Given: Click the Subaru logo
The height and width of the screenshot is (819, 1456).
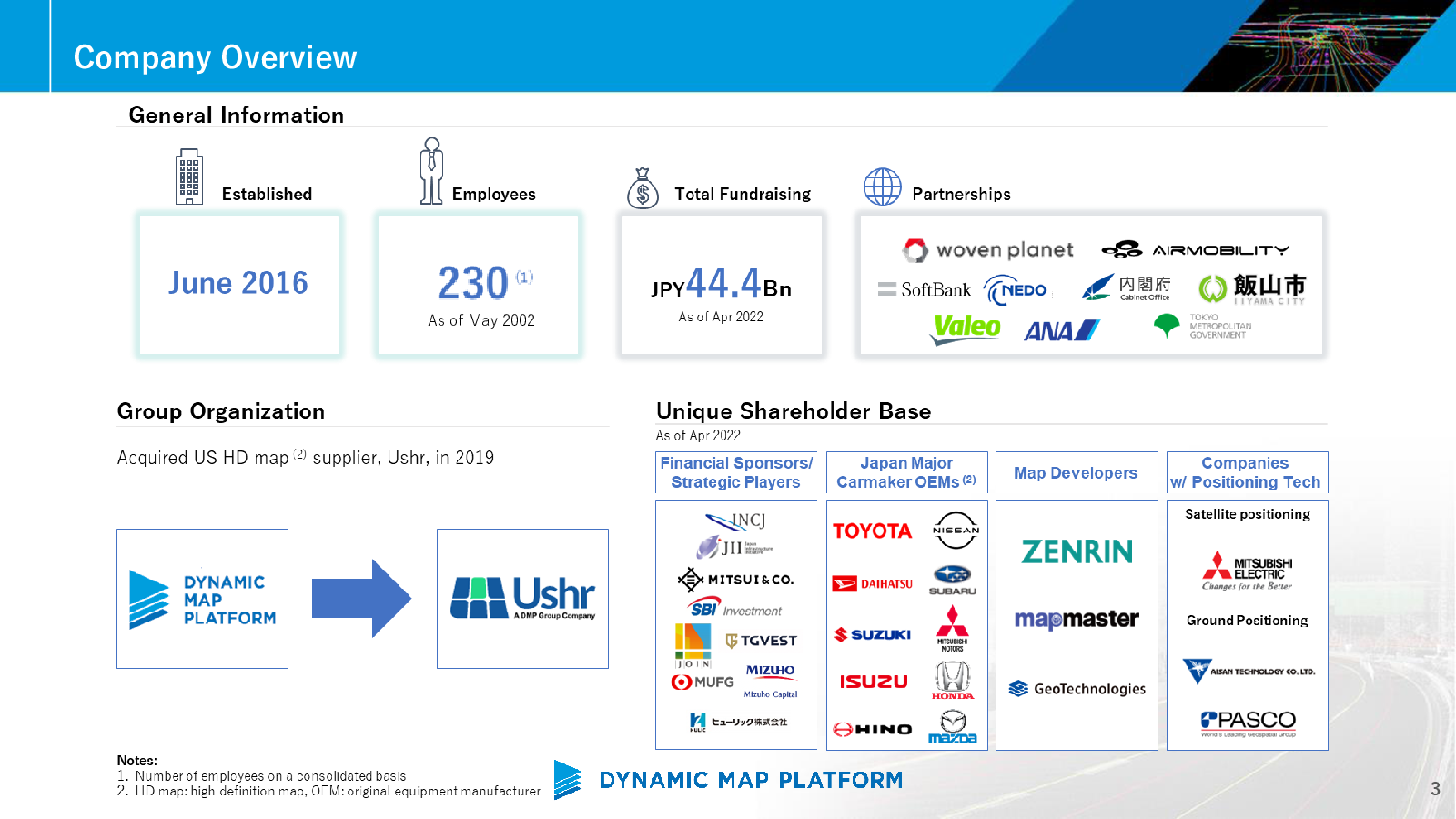Looking at the screenshot, I should pyautogui.click(x=953, y=581).
